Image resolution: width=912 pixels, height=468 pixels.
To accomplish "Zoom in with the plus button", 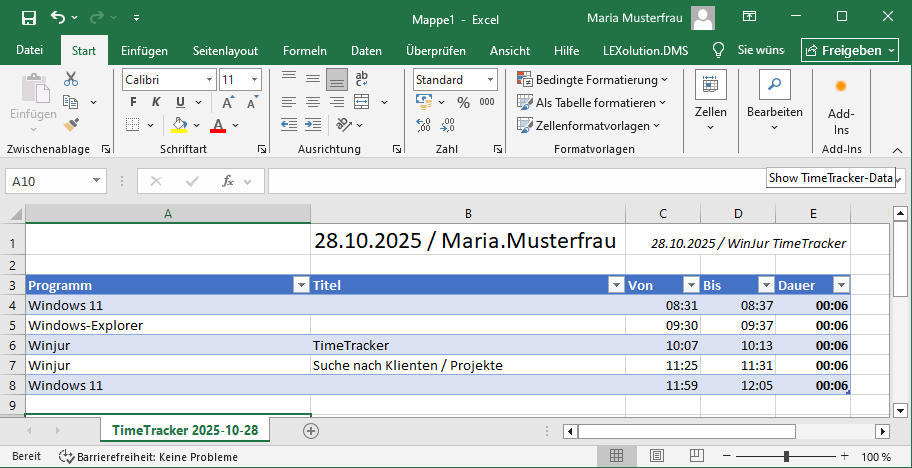I will (x=845, y=456).
